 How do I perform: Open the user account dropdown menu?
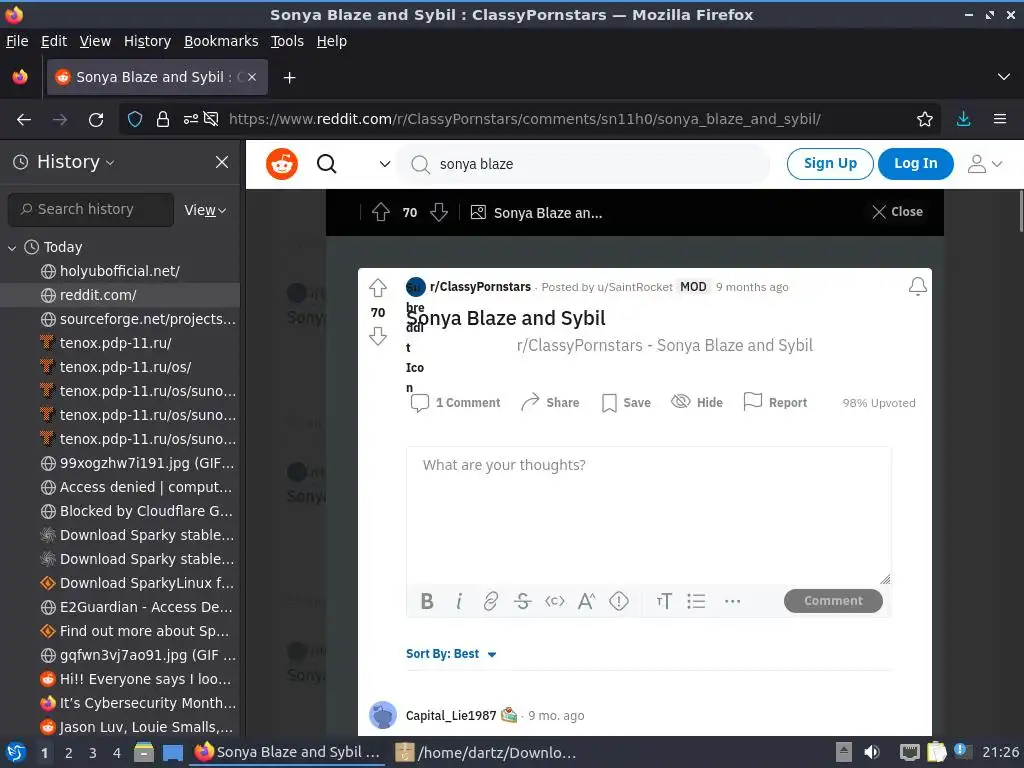point(985,164)
